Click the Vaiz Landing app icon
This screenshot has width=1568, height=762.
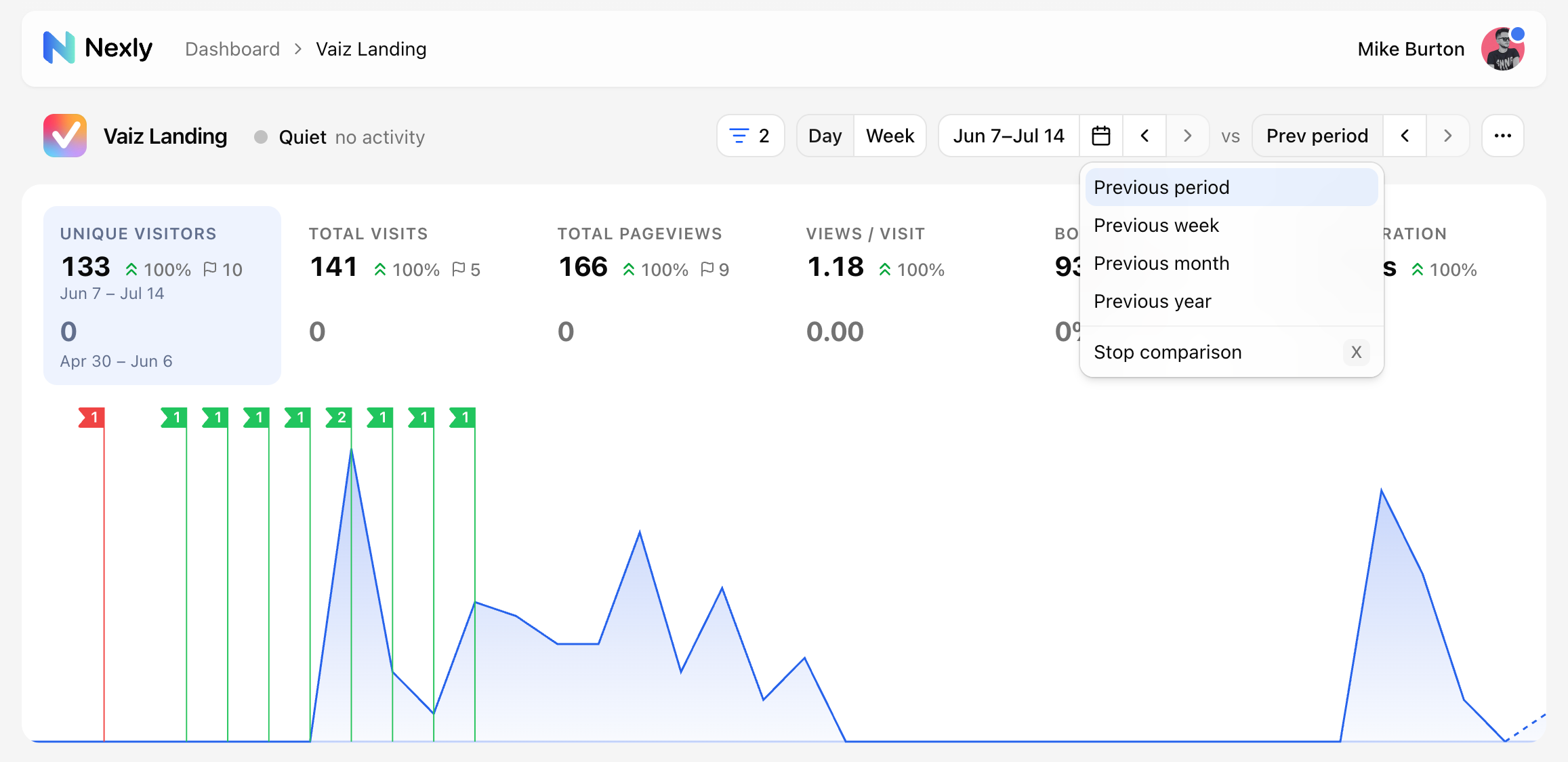(x=65, y=136)
